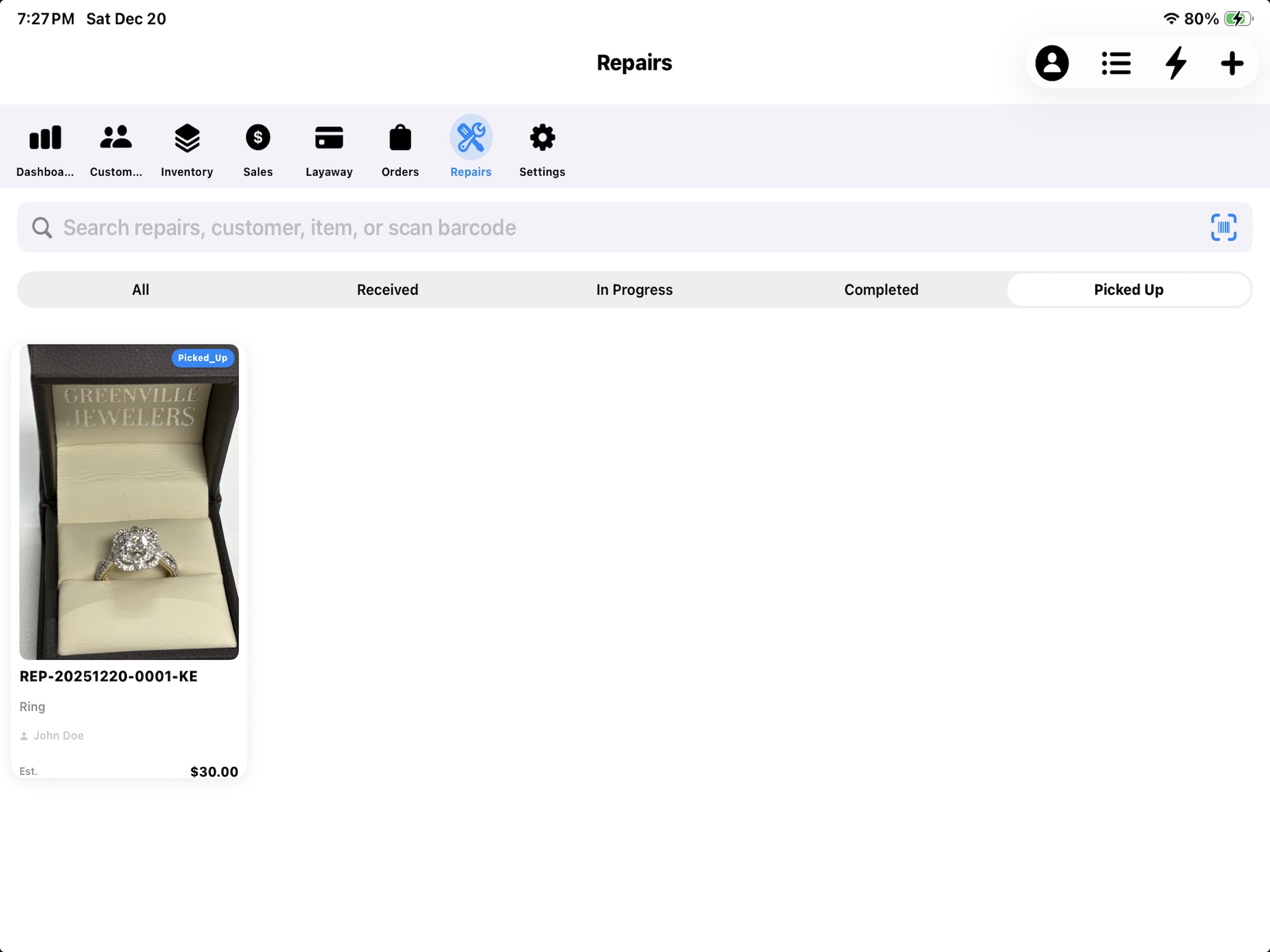Click the lightning quick-actions icon

click(1175, 63)
